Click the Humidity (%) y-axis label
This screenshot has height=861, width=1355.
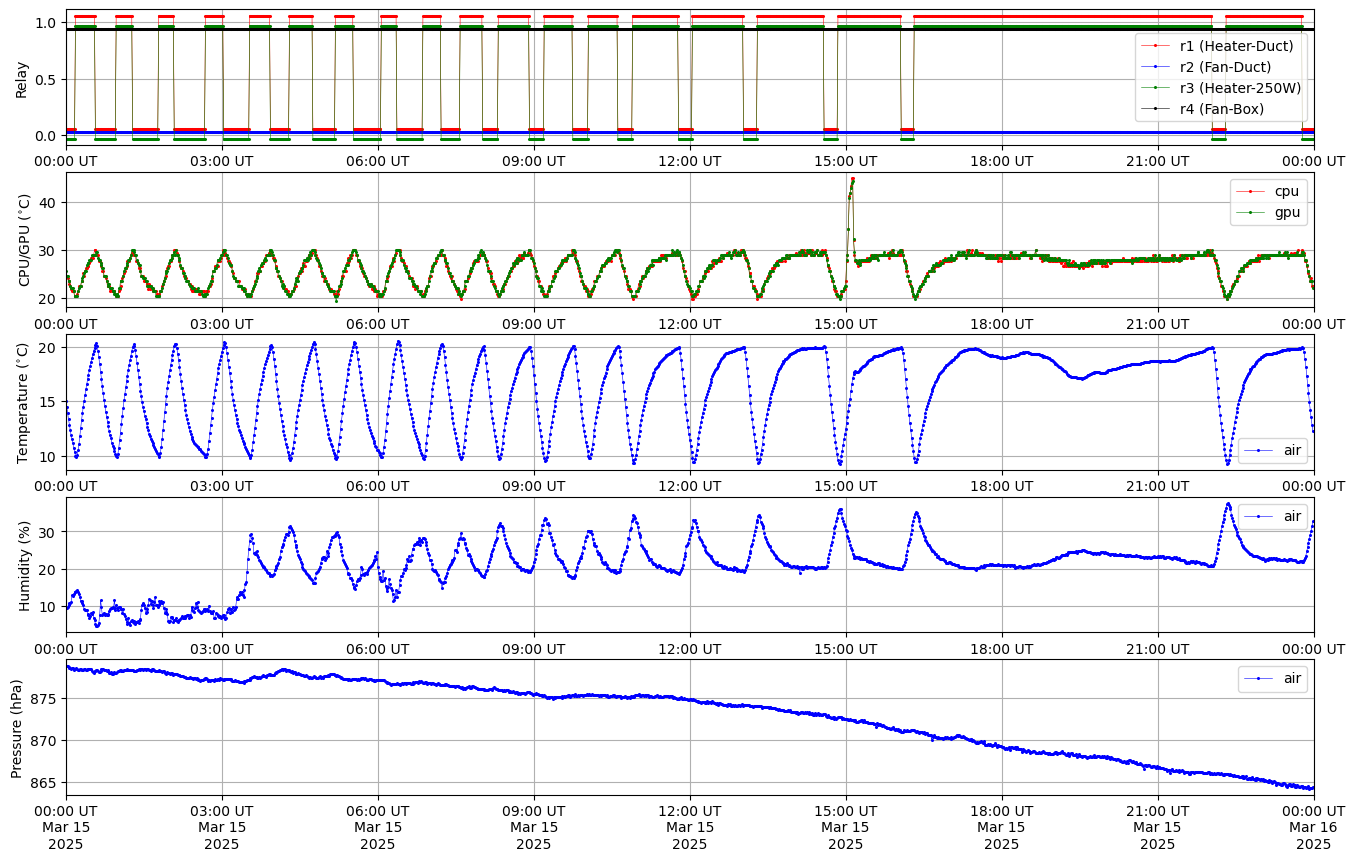[25, 565]
